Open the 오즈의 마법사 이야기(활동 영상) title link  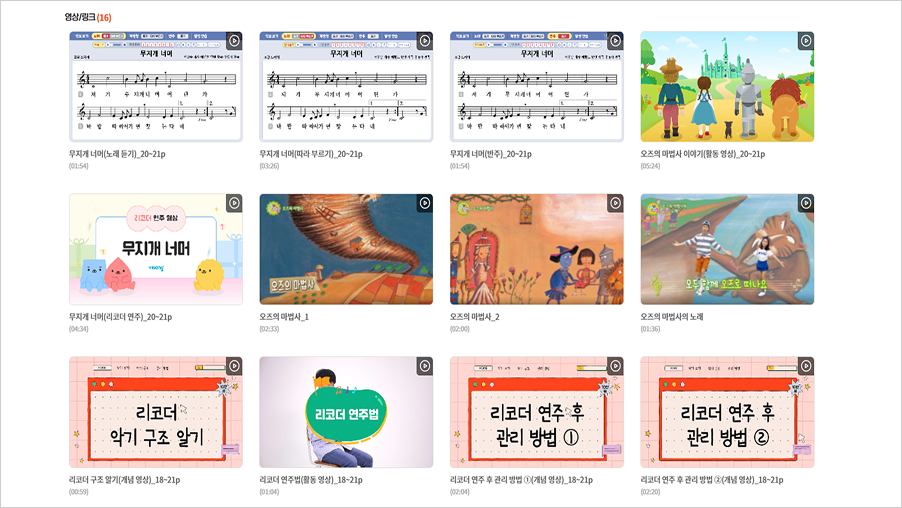(703, 154)
